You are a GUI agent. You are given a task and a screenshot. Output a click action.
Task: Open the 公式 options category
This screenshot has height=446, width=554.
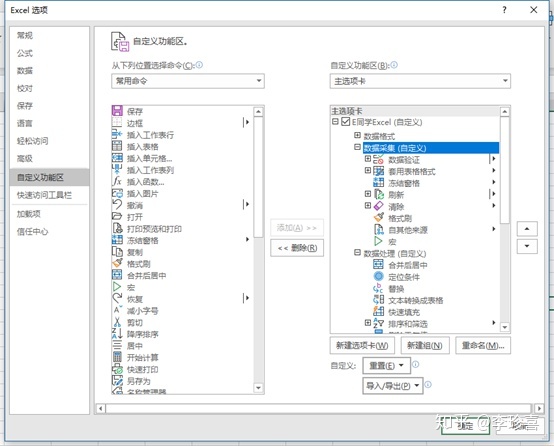tap(25, 53)
